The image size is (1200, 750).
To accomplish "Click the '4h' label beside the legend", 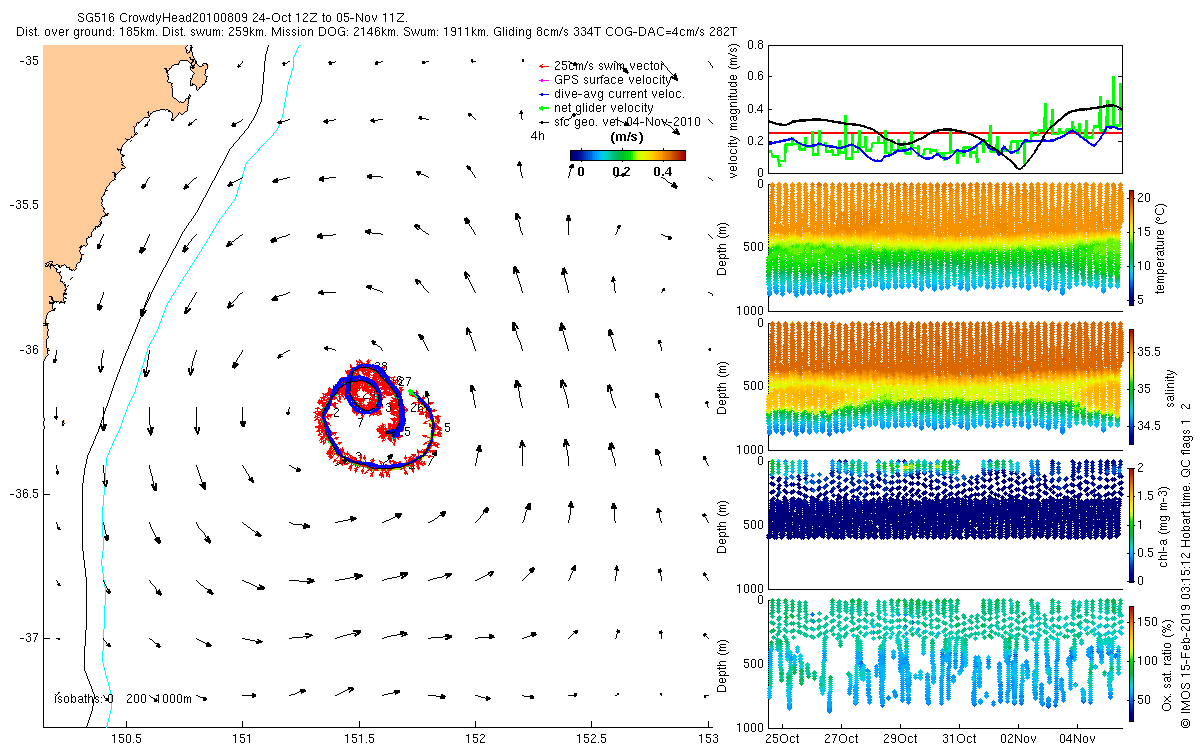I will click(537, 136).
